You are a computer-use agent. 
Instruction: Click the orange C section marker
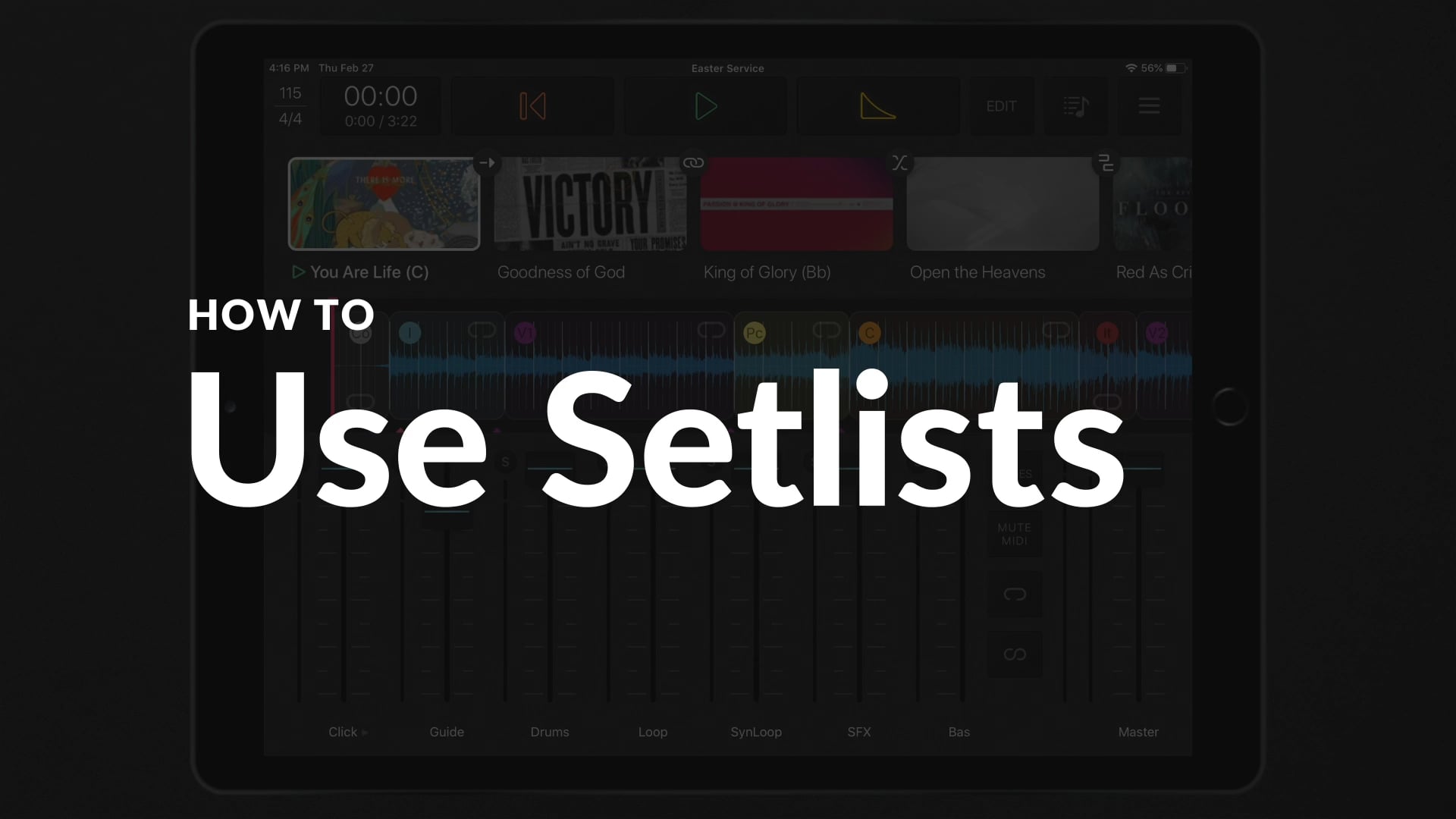point(869,333)
